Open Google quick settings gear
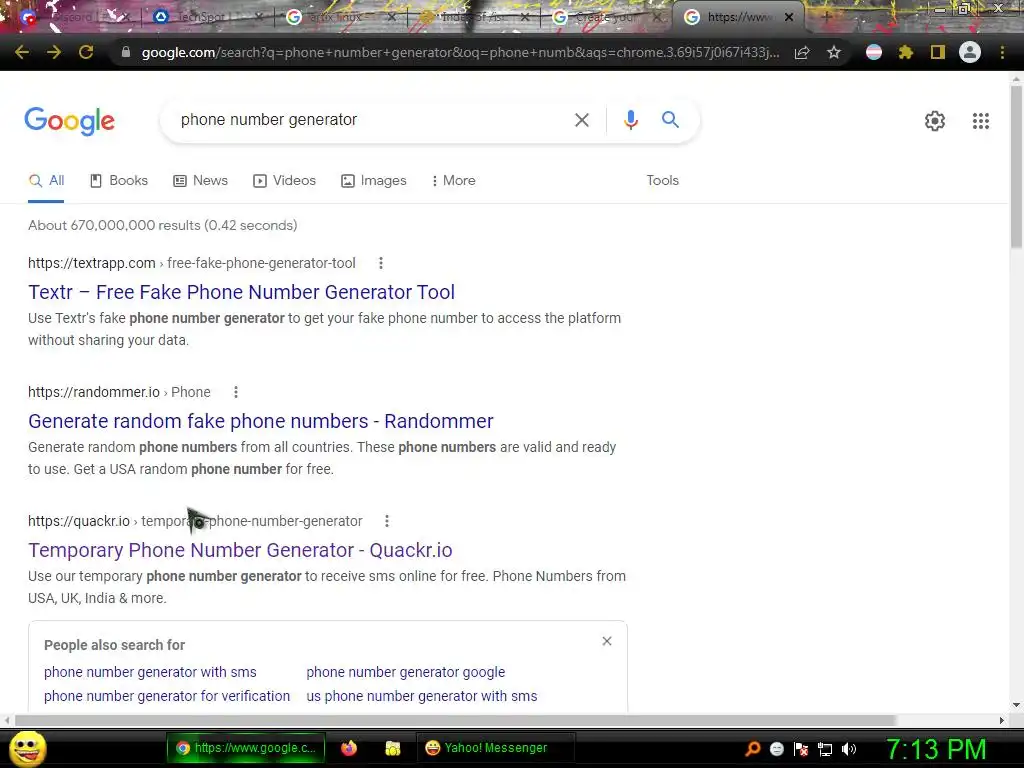1024x768 pixels. click(x=935, y=121)
